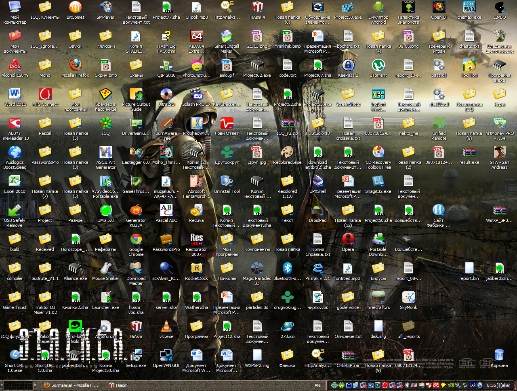Open the red My Documents folder icon
This screenshot has height=391, width=517.
(14, 36)
